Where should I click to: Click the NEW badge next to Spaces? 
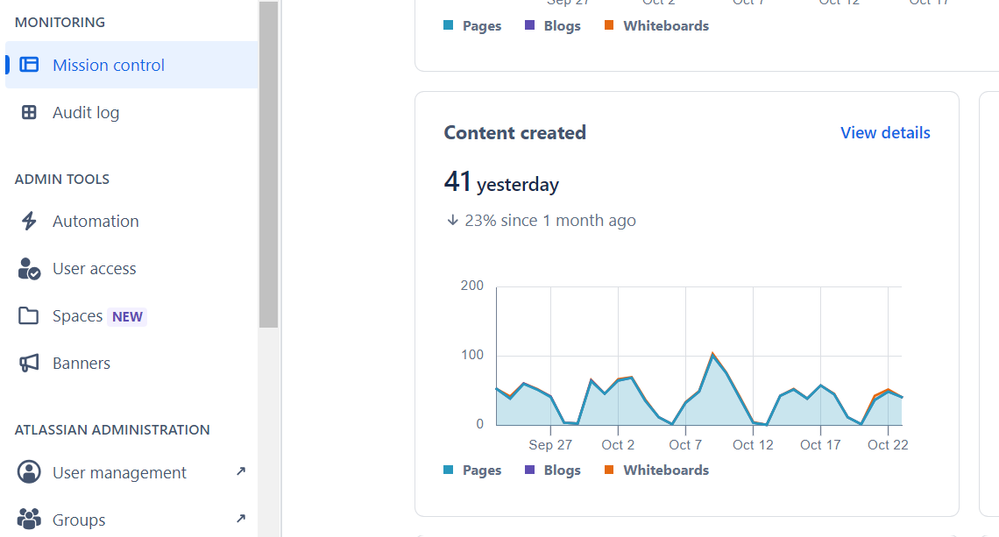point(127,317)
